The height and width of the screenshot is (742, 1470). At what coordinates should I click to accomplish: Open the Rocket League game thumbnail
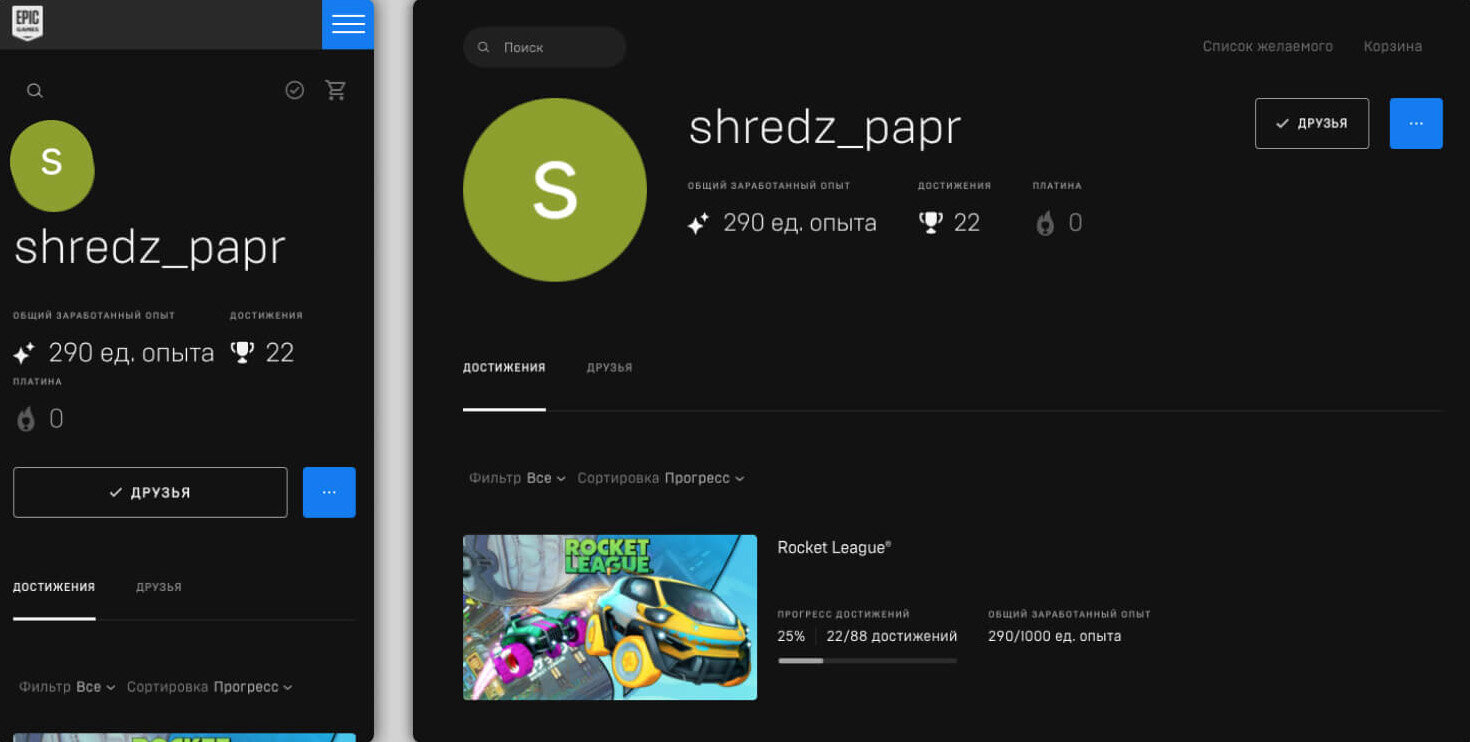coord(610,617)
